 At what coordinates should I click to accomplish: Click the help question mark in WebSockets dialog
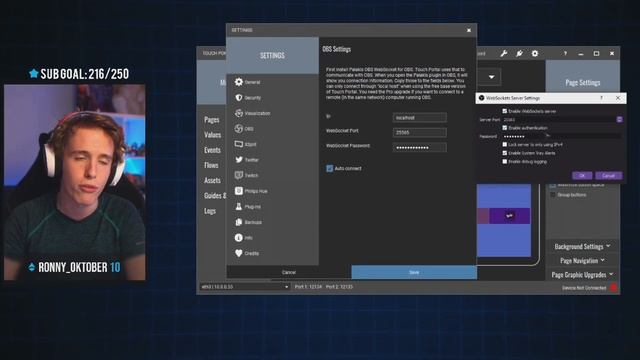pyautogui.click(x=601, y=98)
